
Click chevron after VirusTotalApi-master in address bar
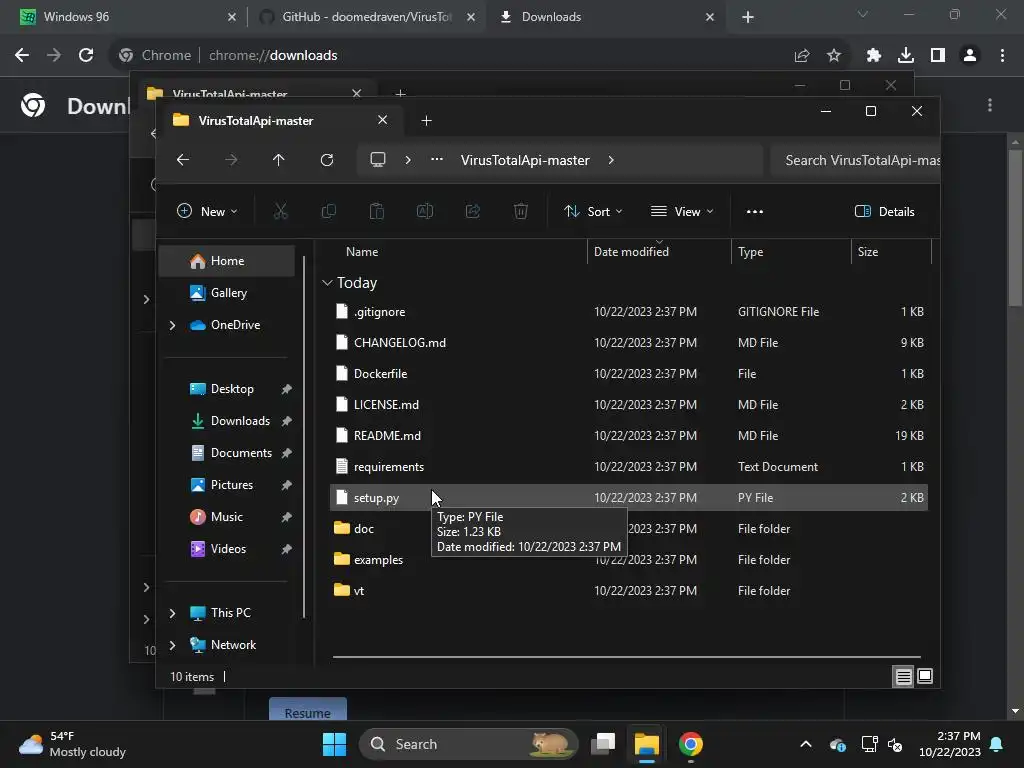pyautogui.click(x=611, y=160)
